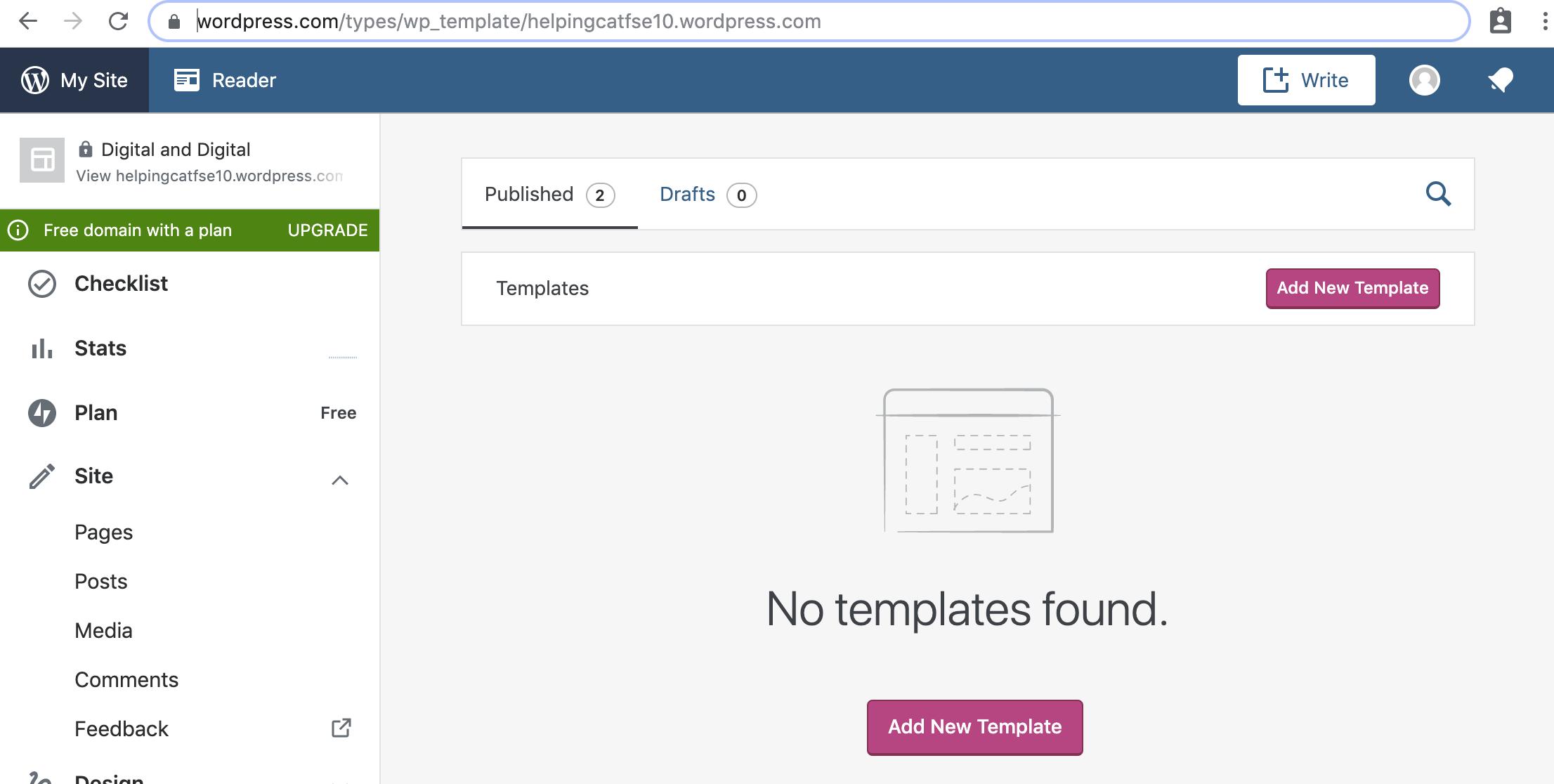Click the Checklist checkmark icon
Screen dimensions: 1554x784
point(42,284)
